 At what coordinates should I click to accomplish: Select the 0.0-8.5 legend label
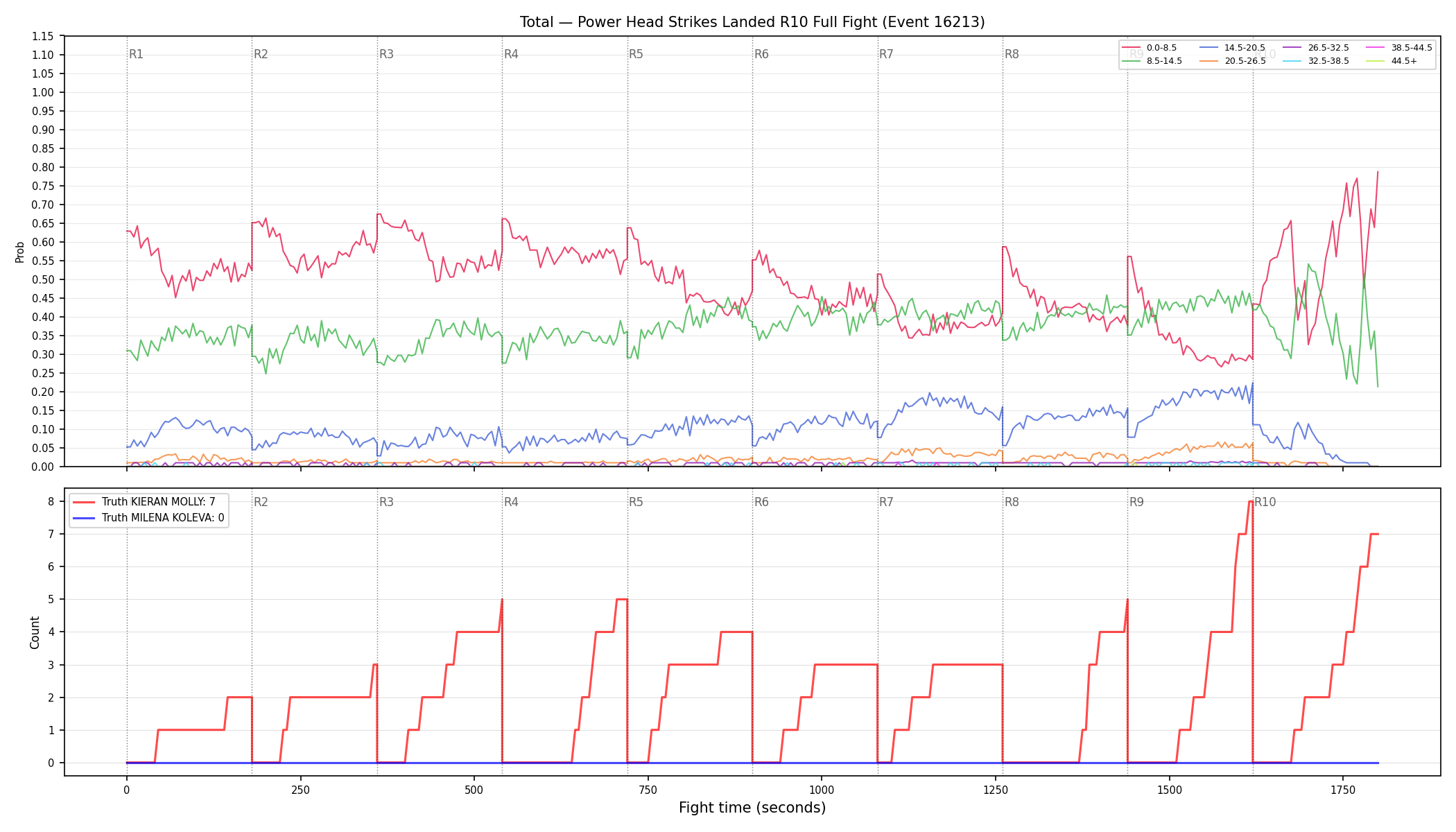(1161, 48)
